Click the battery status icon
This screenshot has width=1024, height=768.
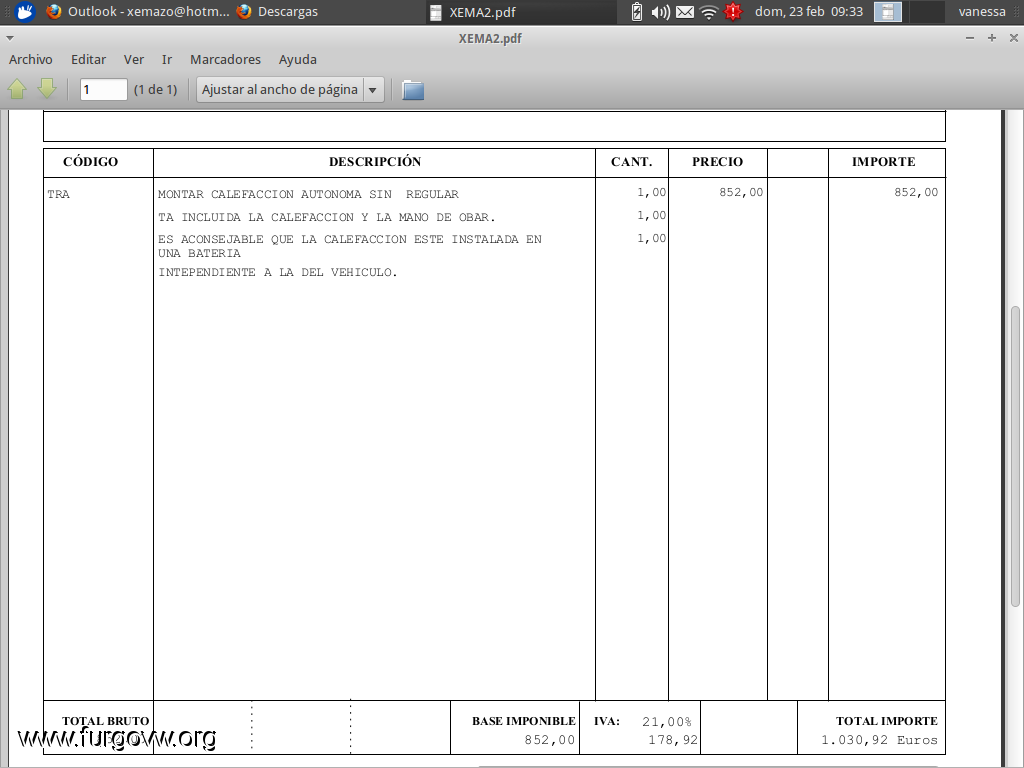[637, 12]
